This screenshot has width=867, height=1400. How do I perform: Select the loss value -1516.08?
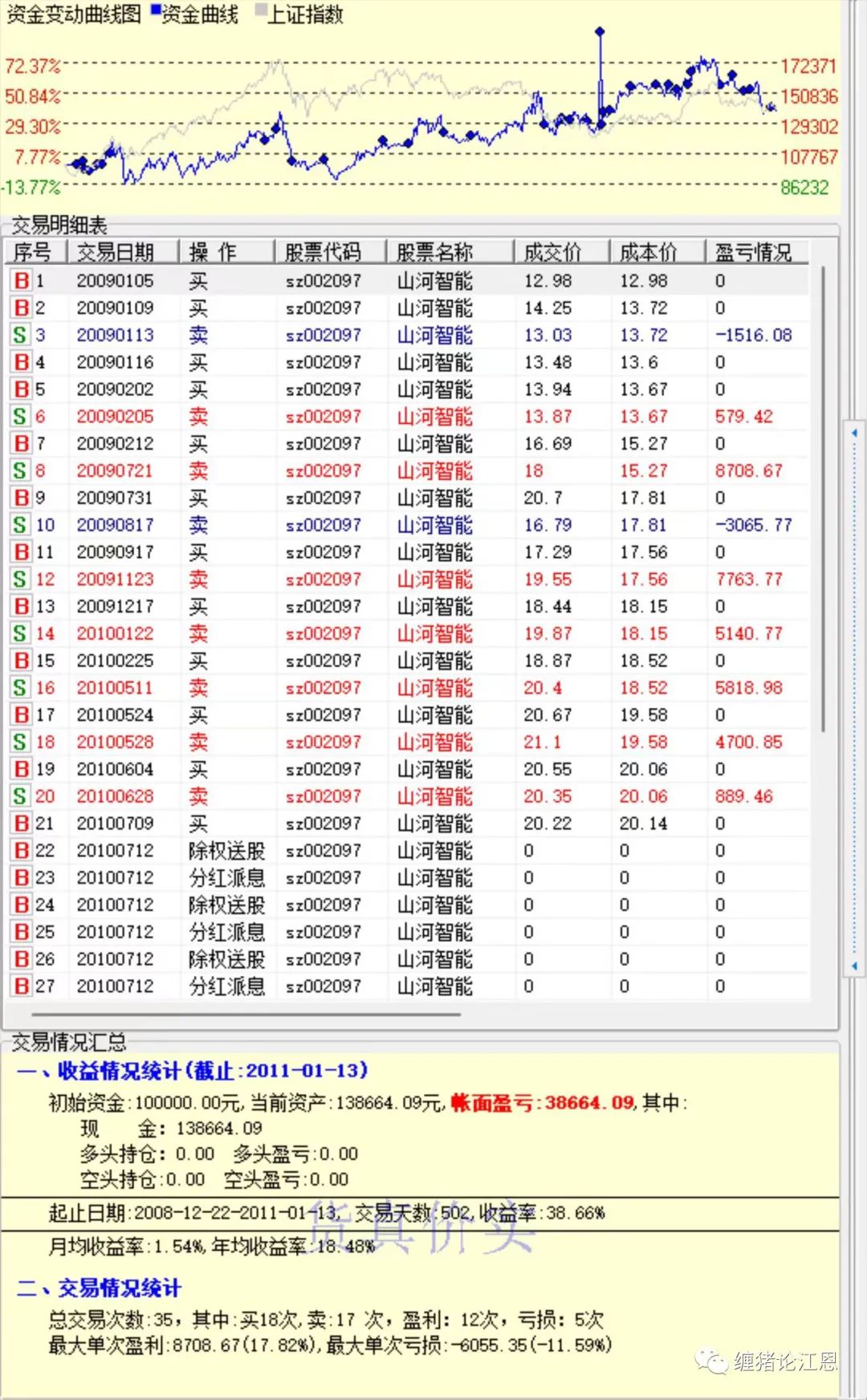click(x=753, y=335)
